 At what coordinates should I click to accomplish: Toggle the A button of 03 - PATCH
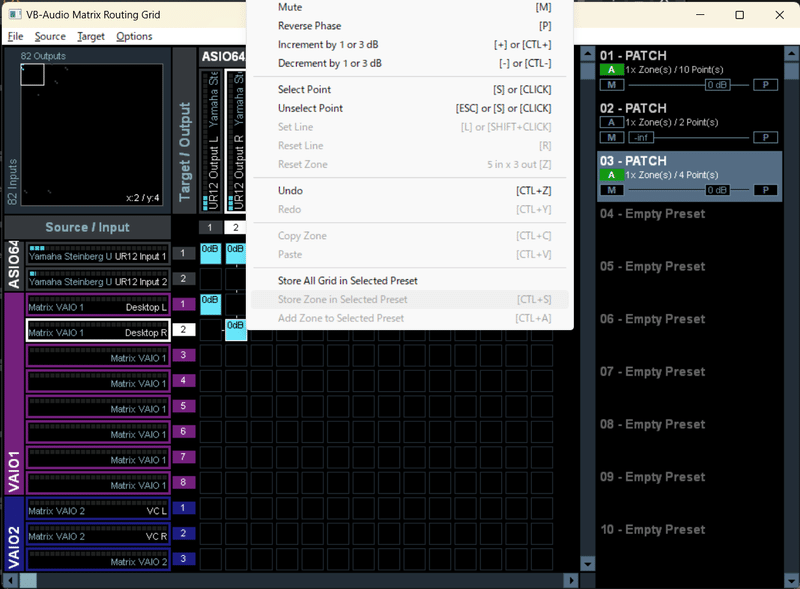point(611,175)
